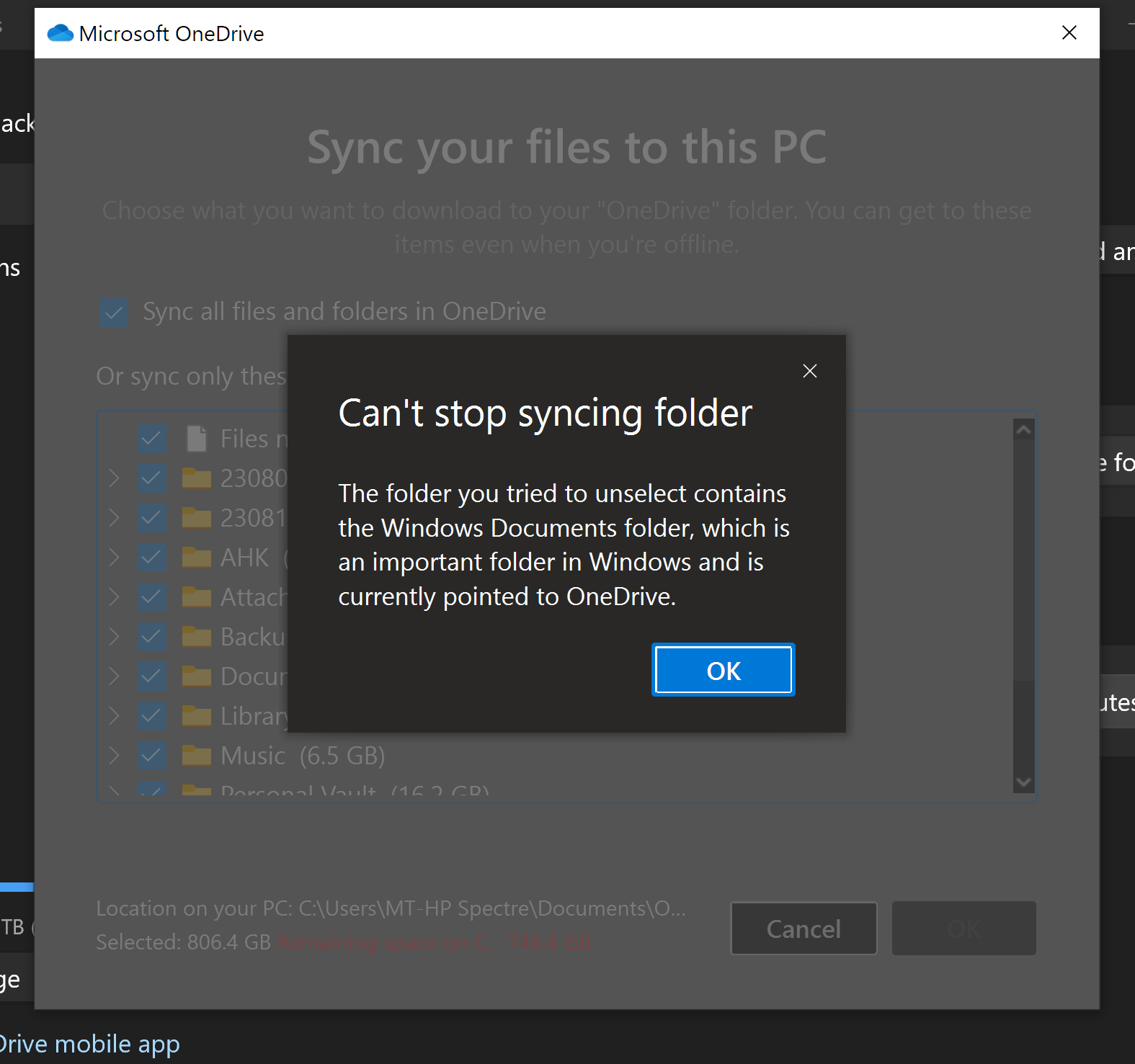
Task: Click the folder list scroll up arrow
Action: coord(1023,430)
